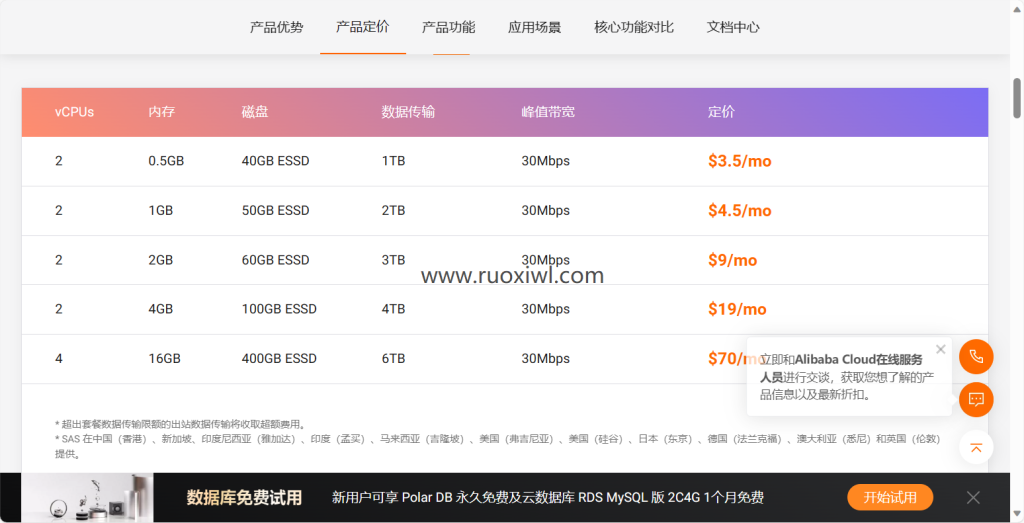Click the 数据库免费试用 banner title
The width and height of the screenshot is (1024, 523).
click(x=244, y=497)
